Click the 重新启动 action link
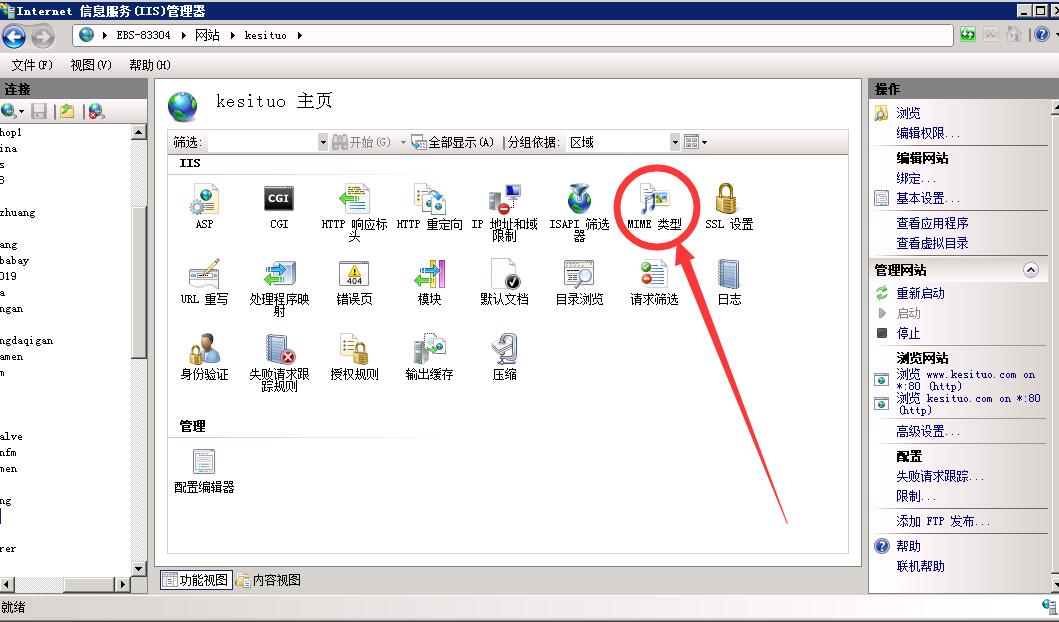This screenshot has width=1059, height=622. [920, 293]
